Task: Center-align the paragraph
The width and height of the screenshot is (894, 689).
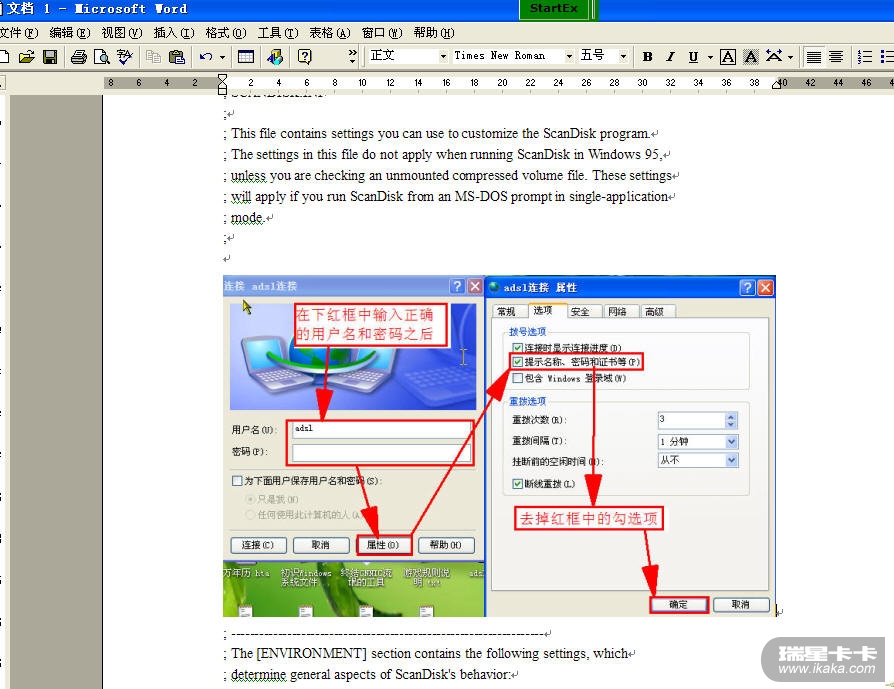Action: [x=836, y=56]
